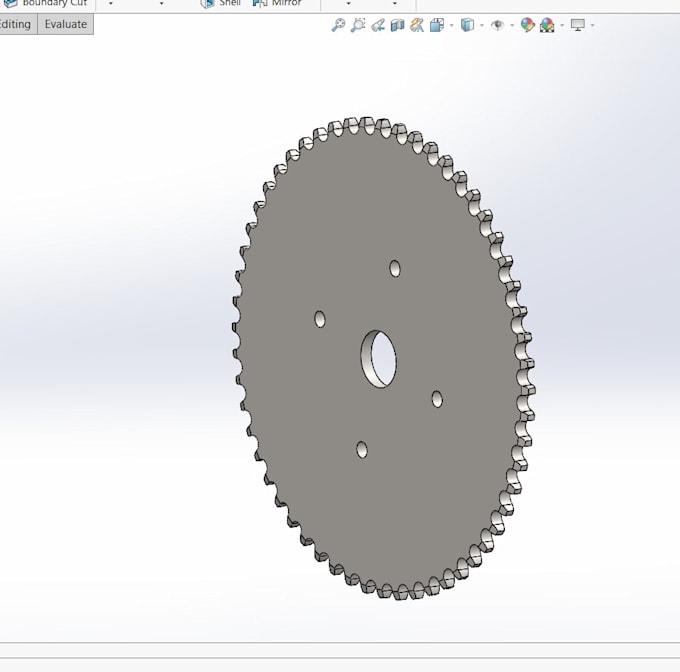
Task: Click the View Settings monitor icon
Action: click(578, 25)
